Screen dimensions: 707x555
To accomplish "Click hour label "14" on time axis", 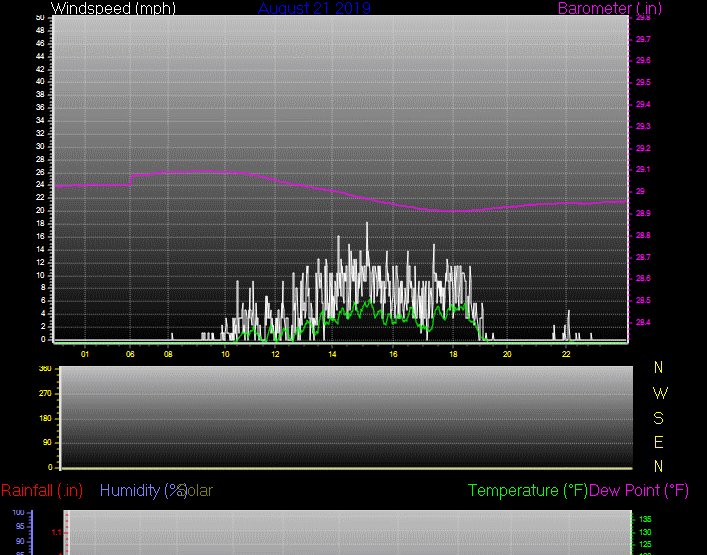I will [332, 354].
